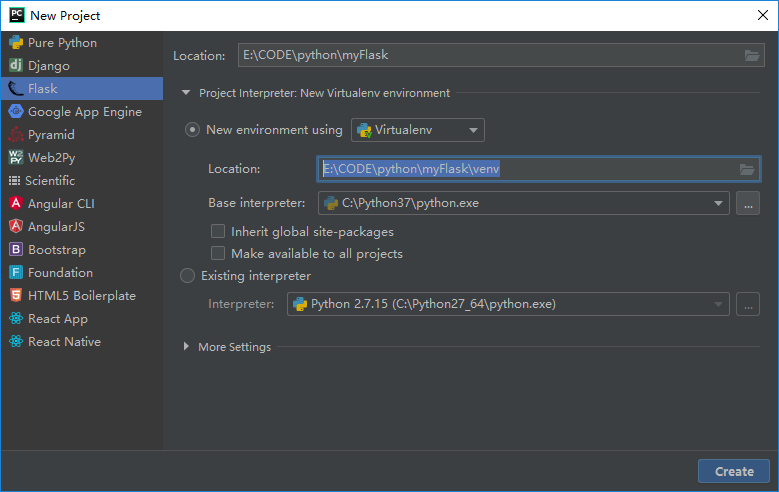Pick Web2Py project type
Image resolution: width=779 pixels, height=492 pixels.
pyautogui.click(x=82, y=157)
